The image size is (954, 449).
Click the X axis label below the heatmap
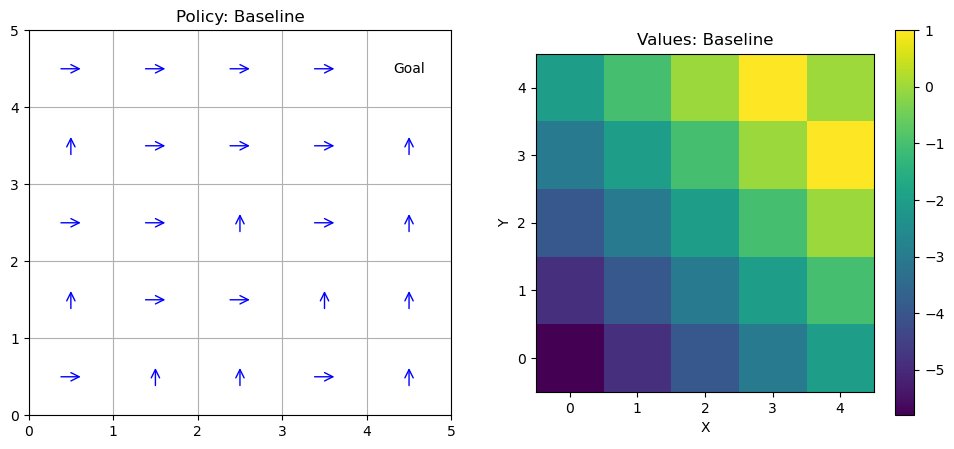click(x=705, y=427)
